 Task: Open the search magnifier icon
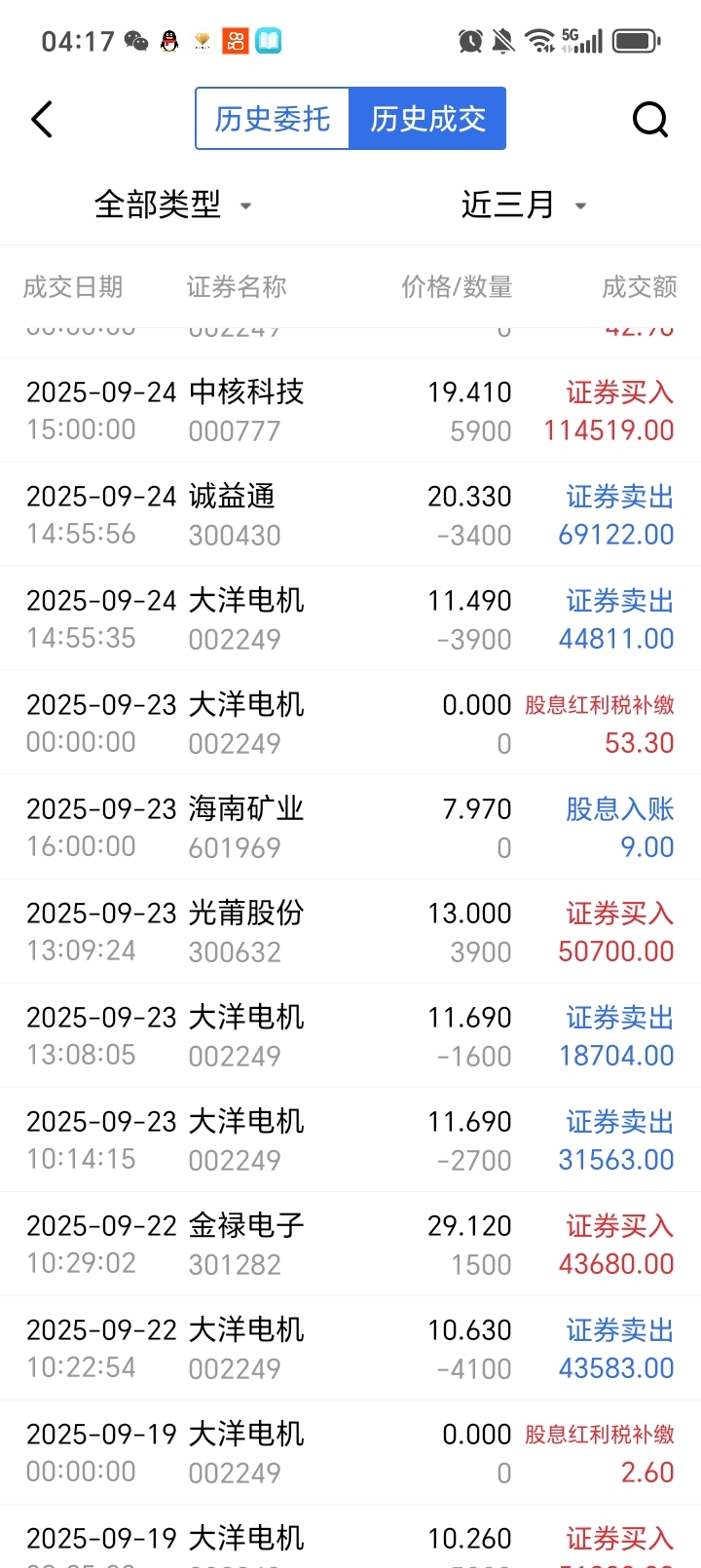(x=649, y=120)
